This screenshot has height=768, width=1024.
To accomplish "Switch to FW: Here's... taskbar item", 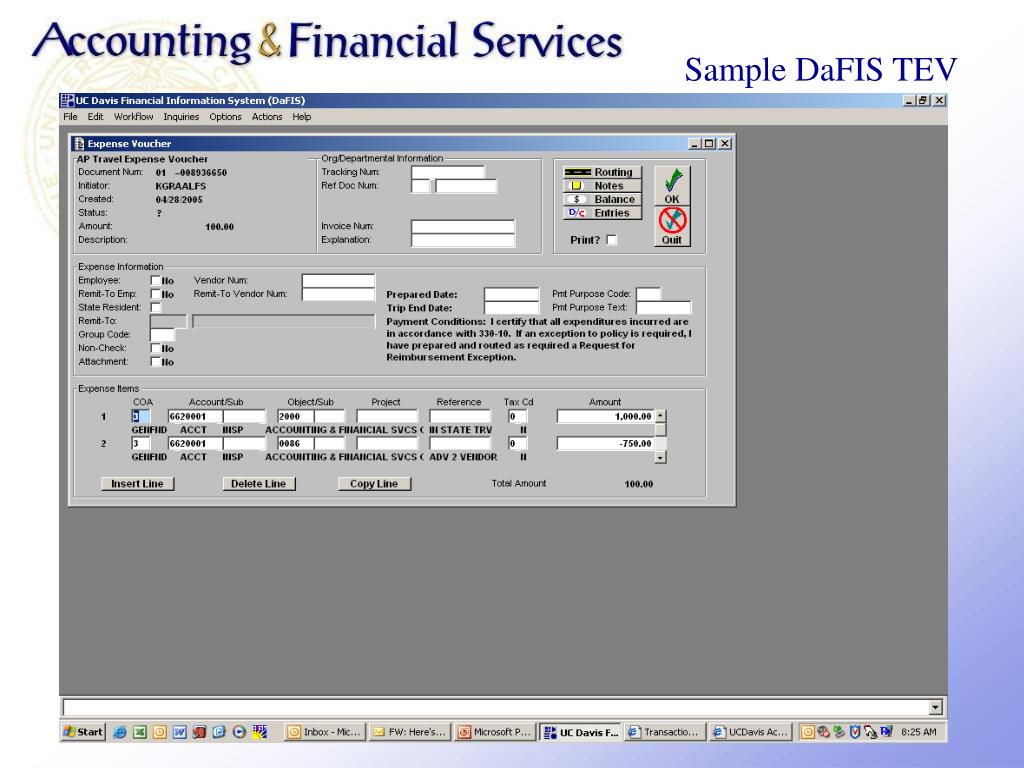I will tap(409, 732).
